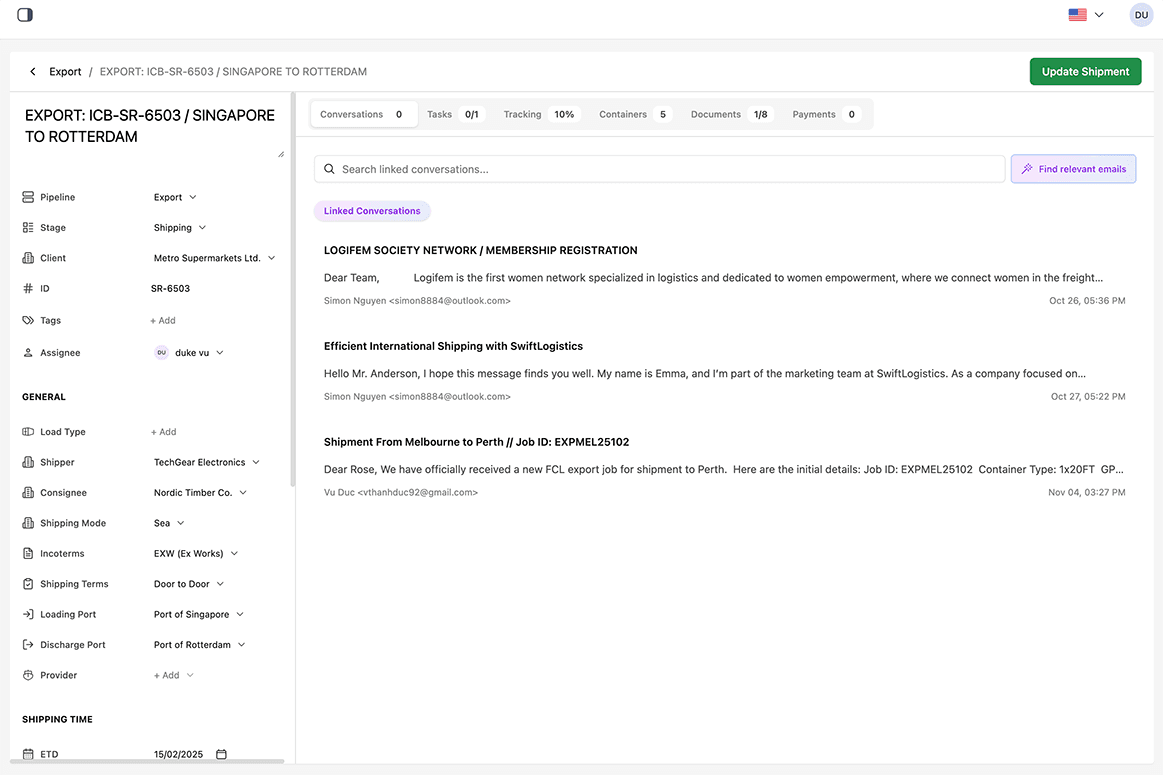Open the Shipping Mode Sea dropdown
Viewport: 1163px width, 775px height.
[x=169, y=523]
